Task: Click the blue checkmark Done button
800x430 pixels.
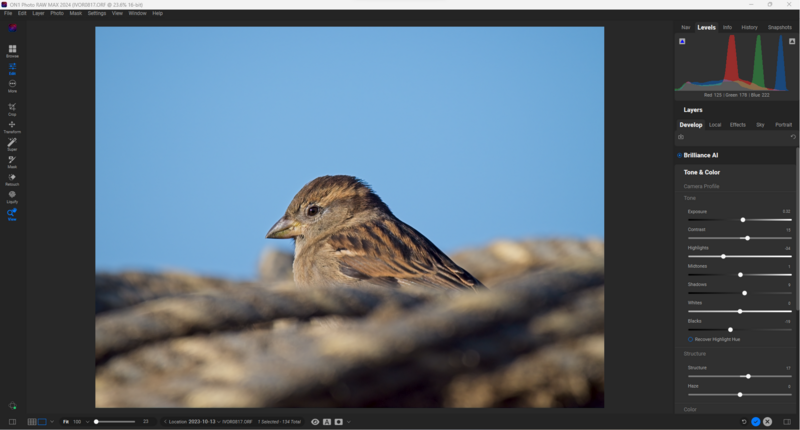Action: [756, 422]
